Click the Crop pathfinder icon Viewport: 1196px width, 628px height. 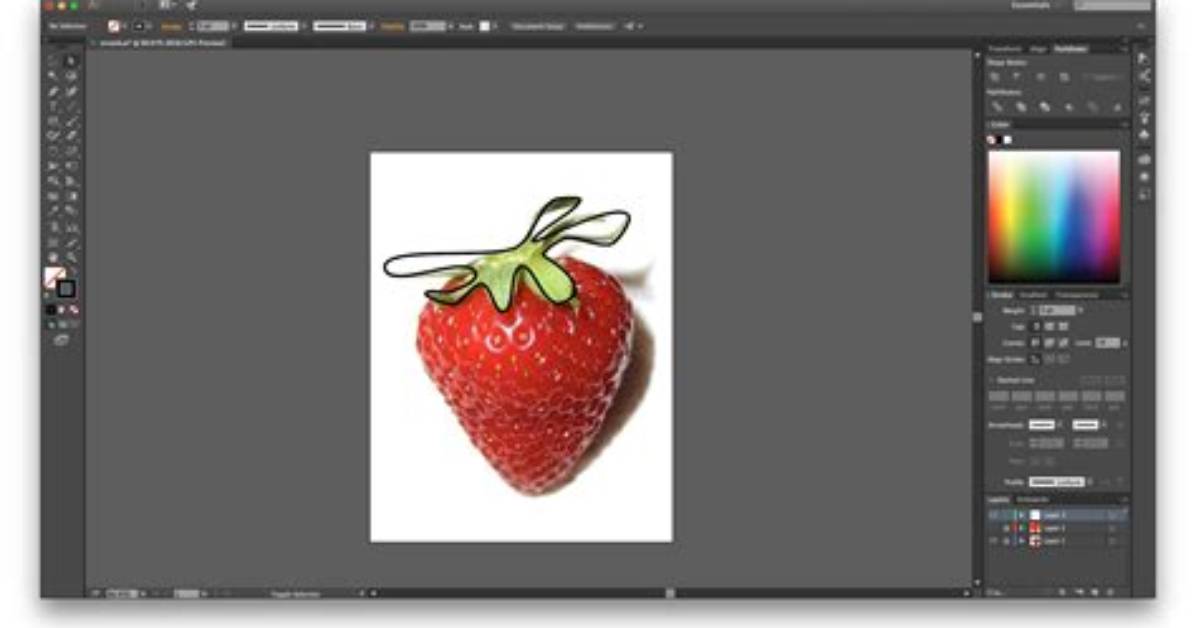[1069, 108]
